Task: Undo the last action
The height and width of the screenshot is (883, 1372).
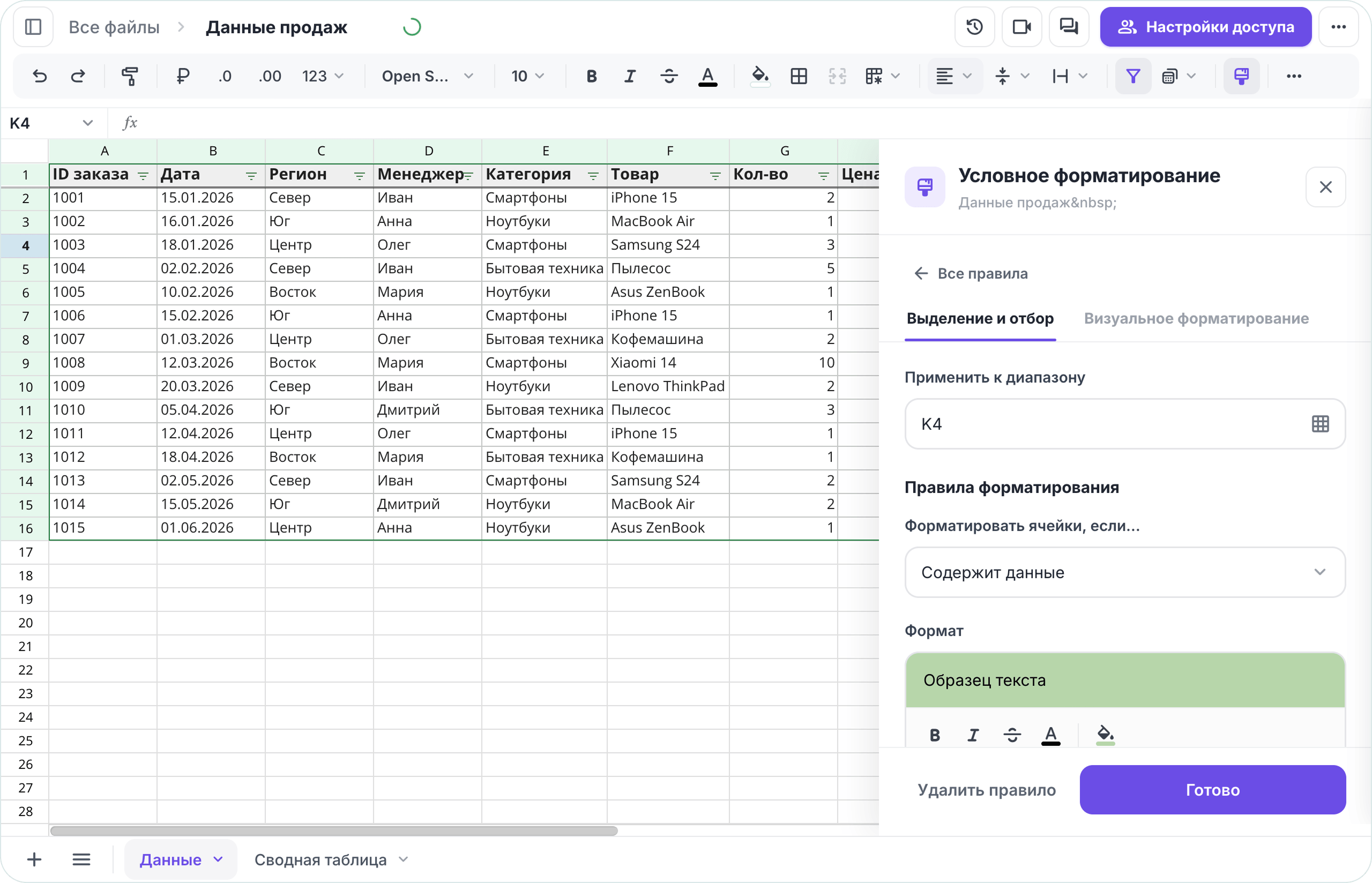Action: (40, 76)
